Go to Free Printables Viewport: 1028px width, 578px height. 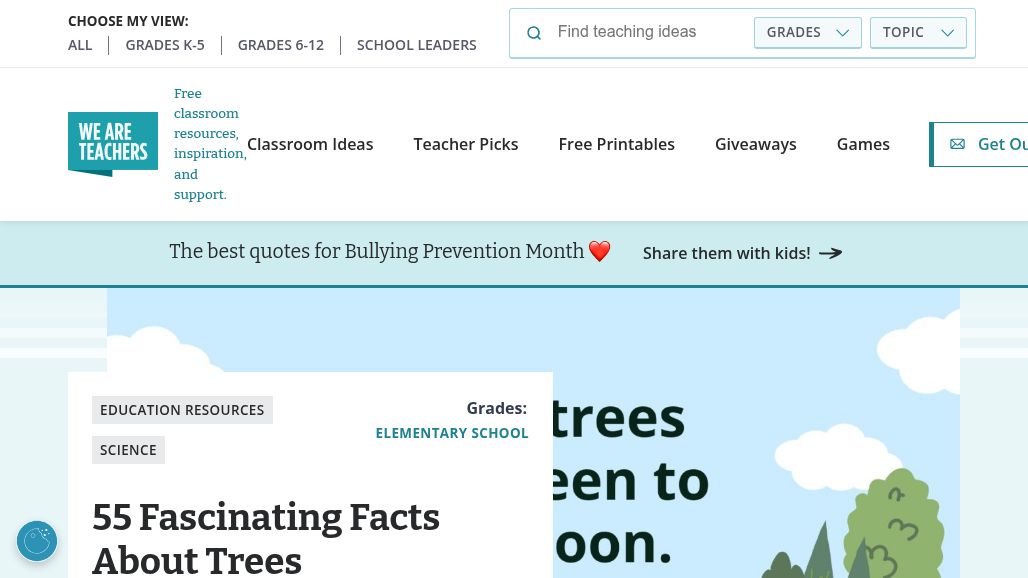(616, 144)
